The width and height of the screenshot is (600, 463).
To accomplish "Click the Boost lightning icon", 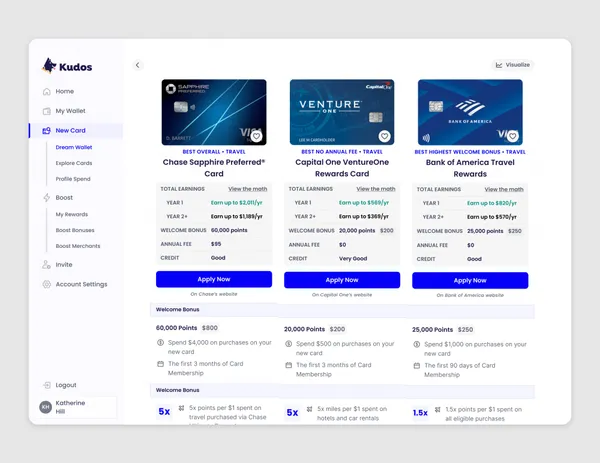I will (x=47, y=197).
